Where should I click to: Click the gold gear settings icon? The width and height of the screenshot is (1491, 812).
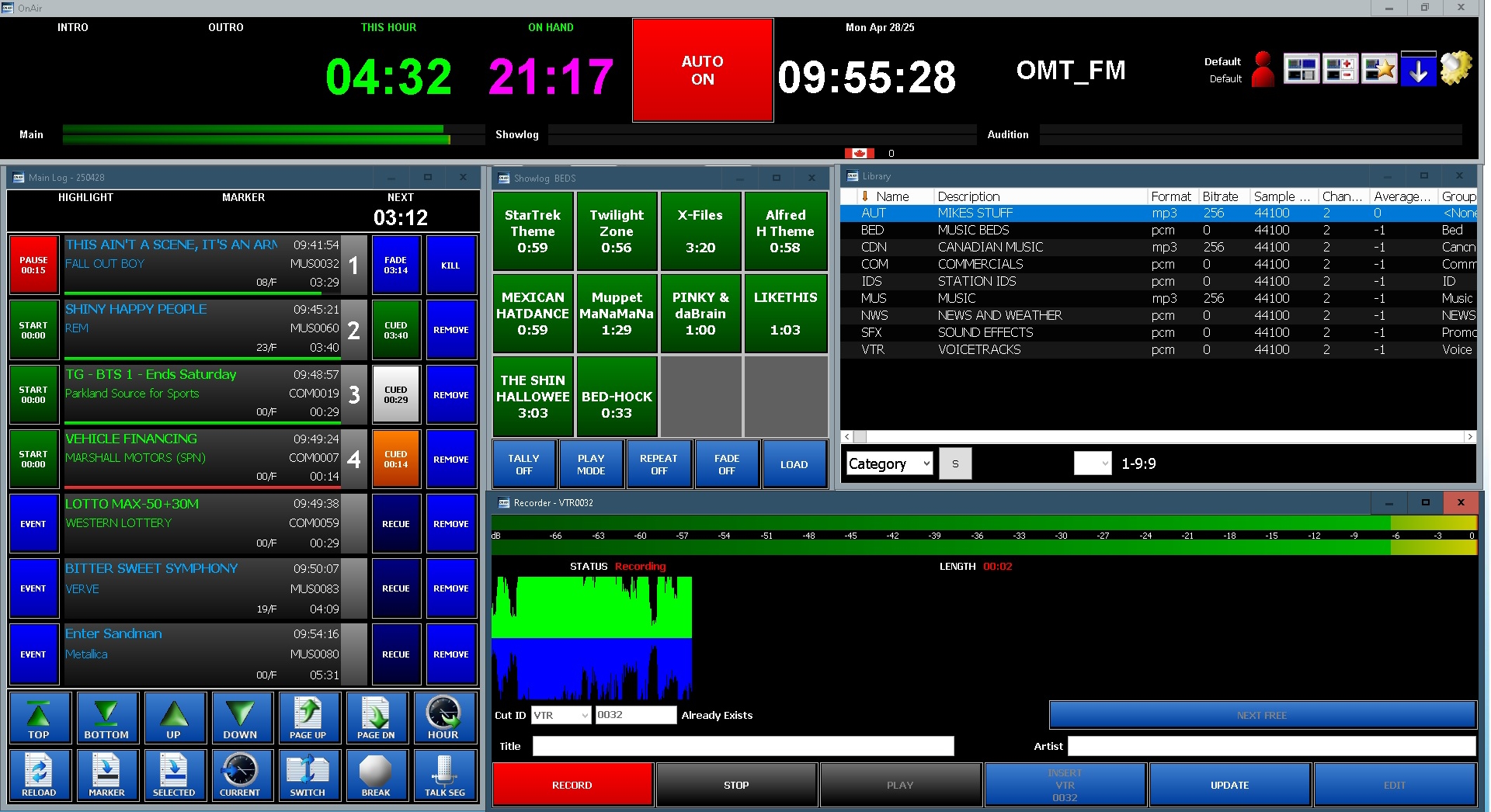tap(1456, 69)
